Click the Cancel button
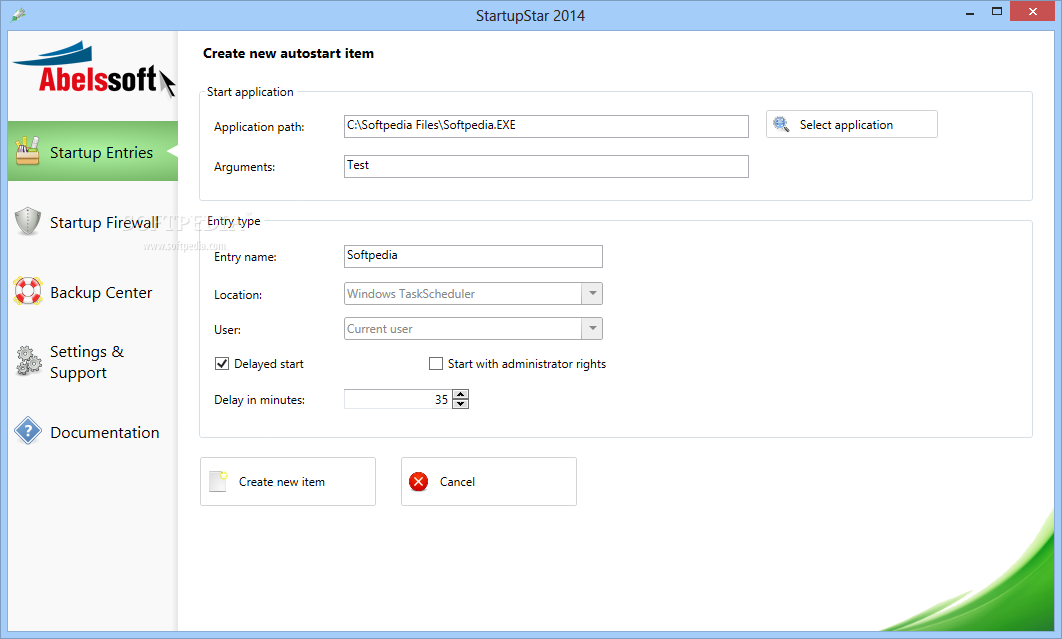The width and height of the screenshot is (1062, 639). pos(488,481)
